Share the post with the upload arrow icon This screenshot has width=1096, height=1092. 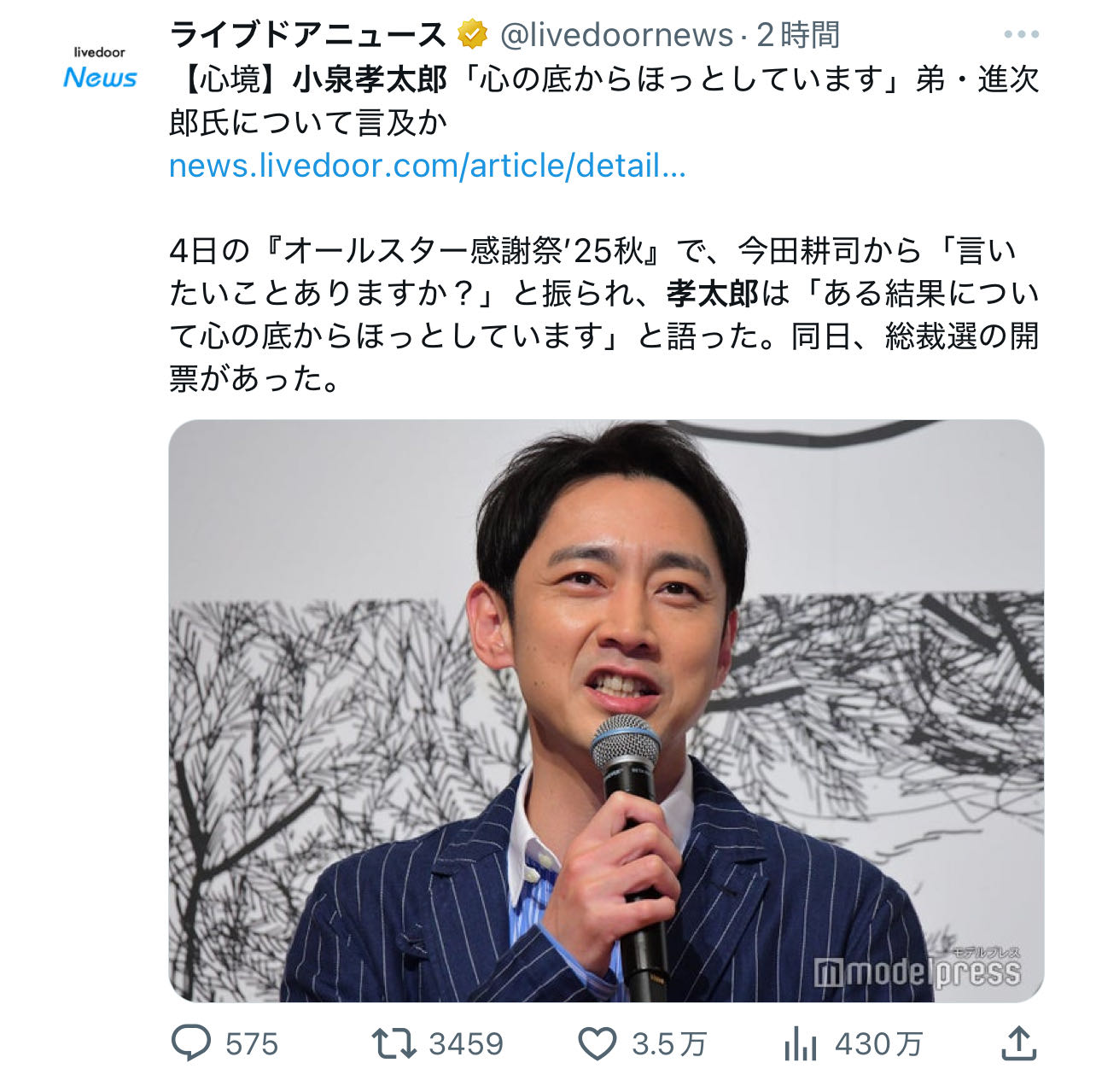click(1018, 1042)
